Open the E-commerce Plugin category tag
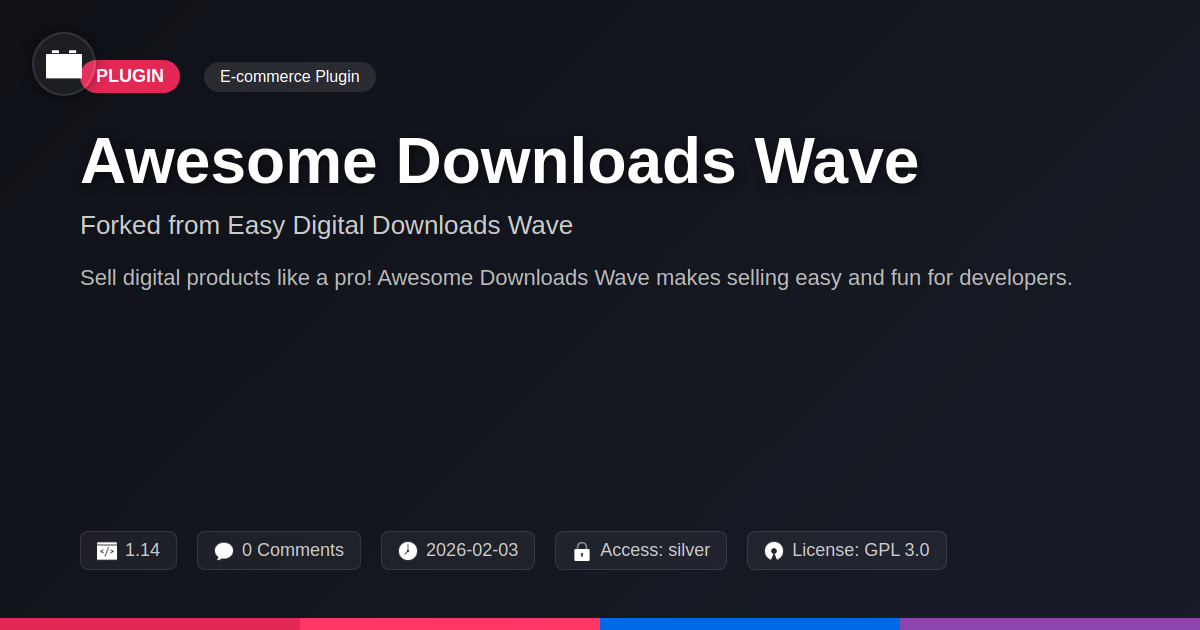 290,77
